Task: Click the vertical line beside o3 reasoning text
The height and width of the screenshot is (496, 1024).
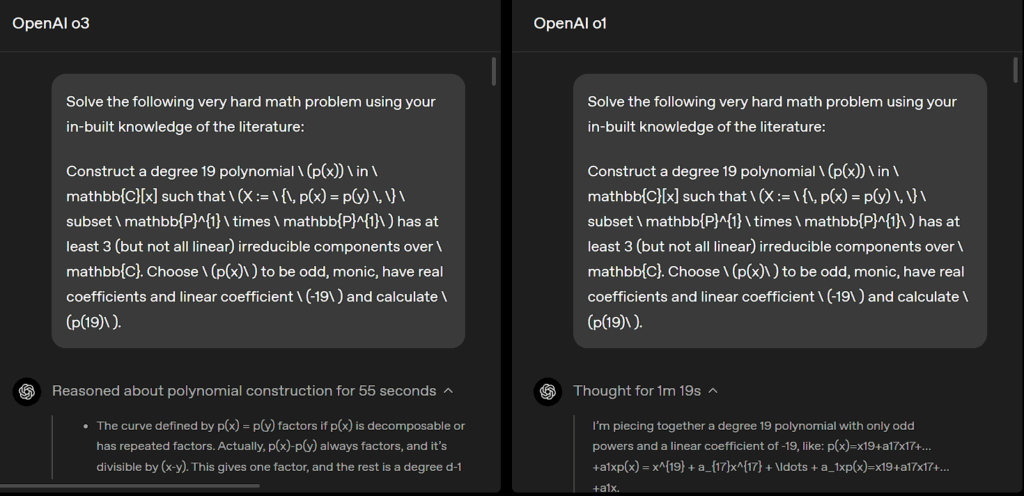Action: [52, 450]
